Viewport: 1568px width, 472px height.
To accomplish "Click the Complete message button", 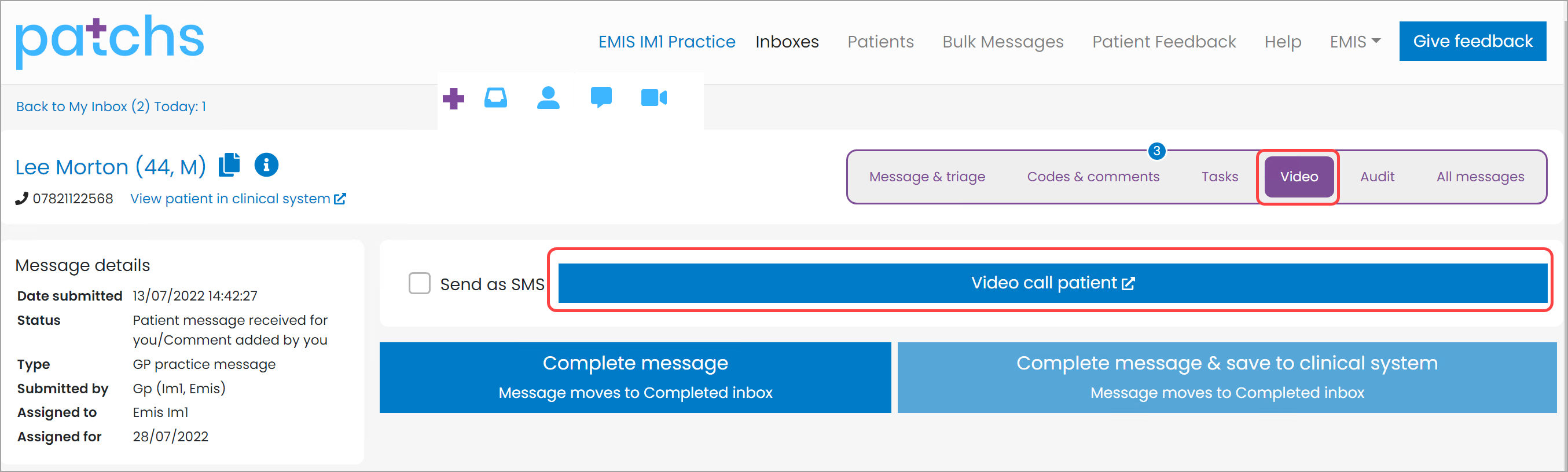I will coord(635,377).
